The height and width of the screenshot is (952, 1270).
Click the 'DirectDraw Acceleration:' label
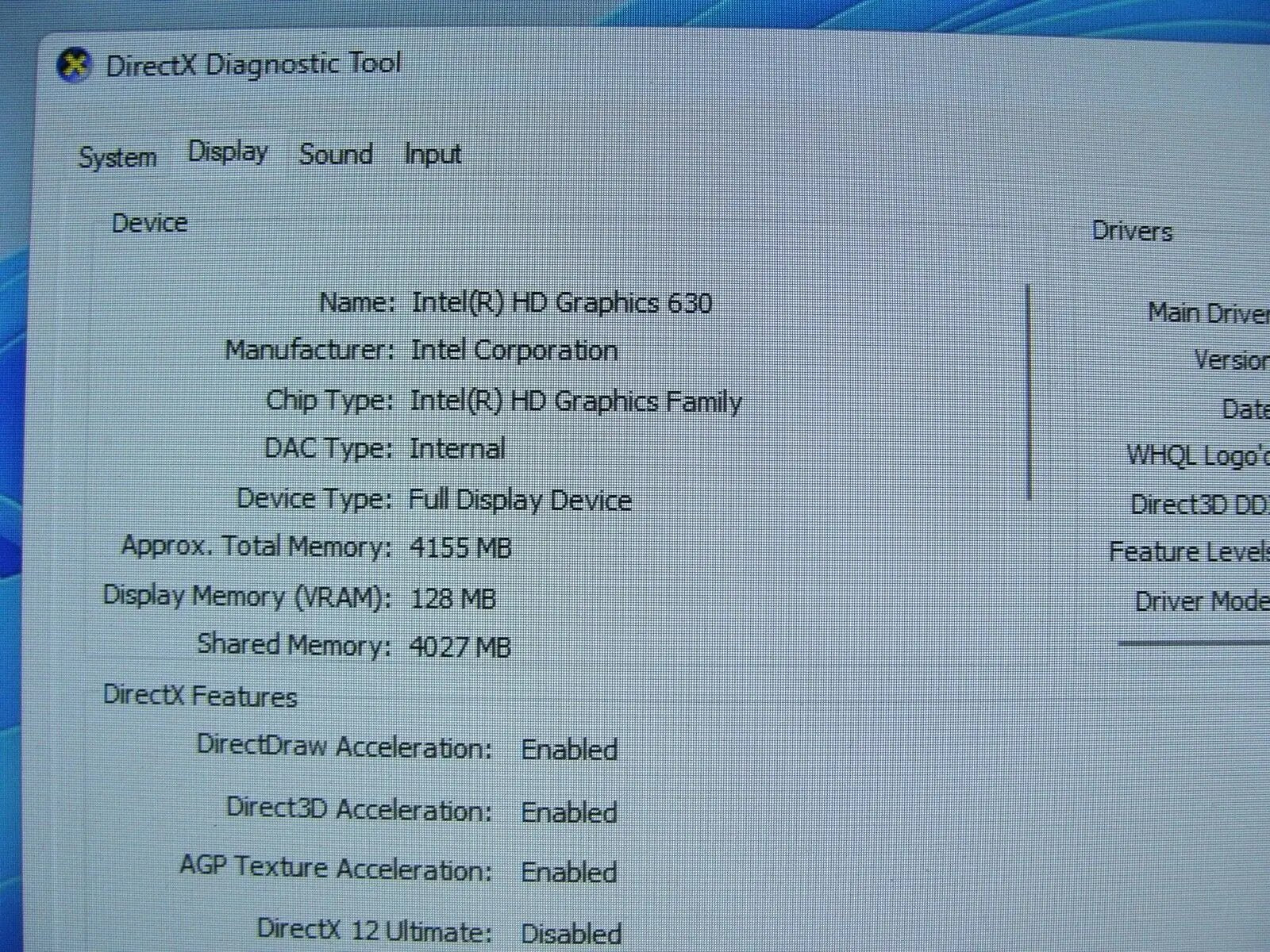(344, 747)
